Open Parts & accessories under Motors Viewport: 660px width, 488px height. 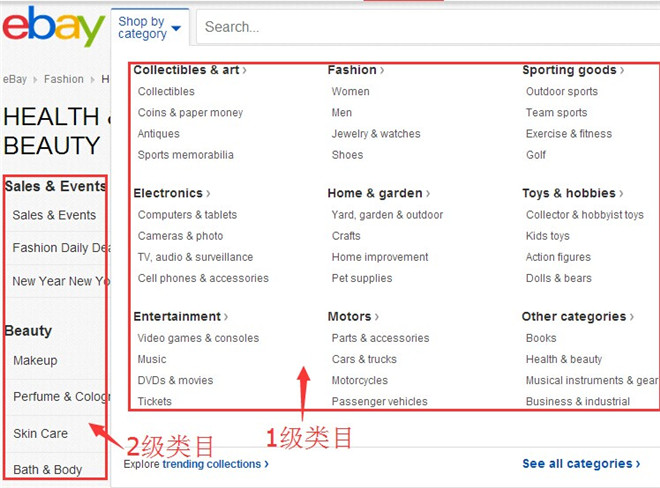click(381, 338)
